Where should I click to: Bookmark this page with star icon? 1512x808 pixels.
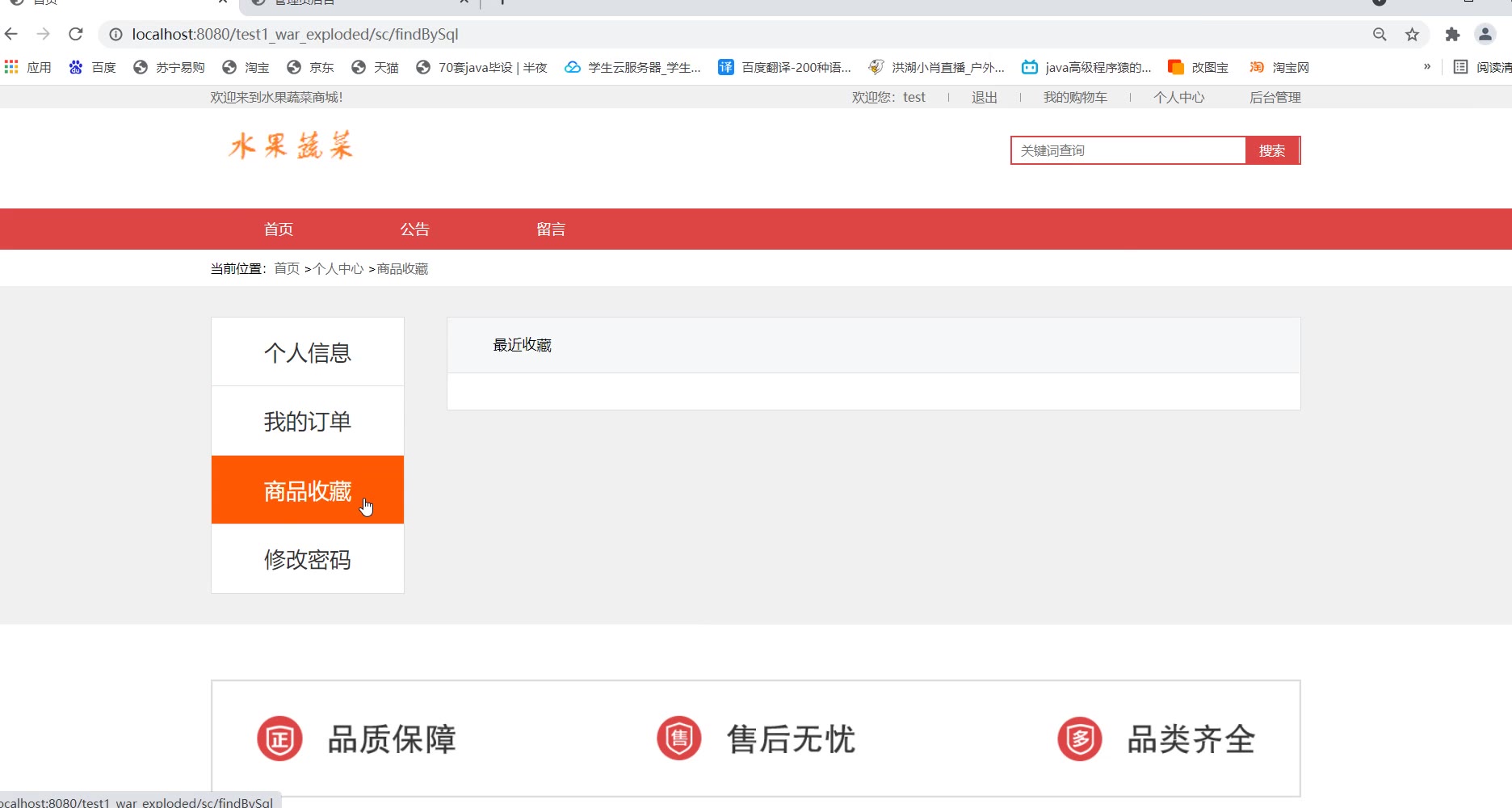(1412, 34)
